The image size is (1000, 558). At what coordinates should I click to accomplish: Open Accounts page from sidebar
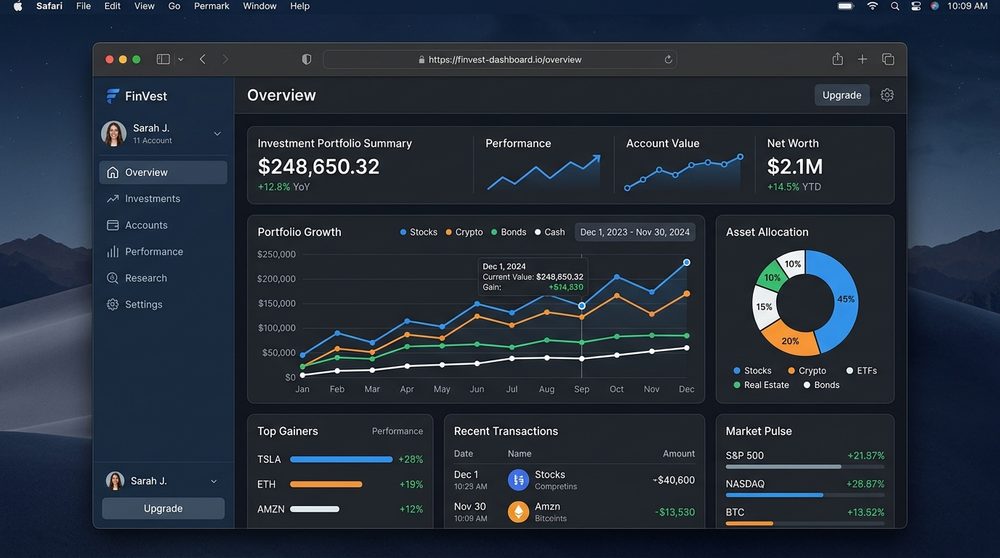(163, 225)
